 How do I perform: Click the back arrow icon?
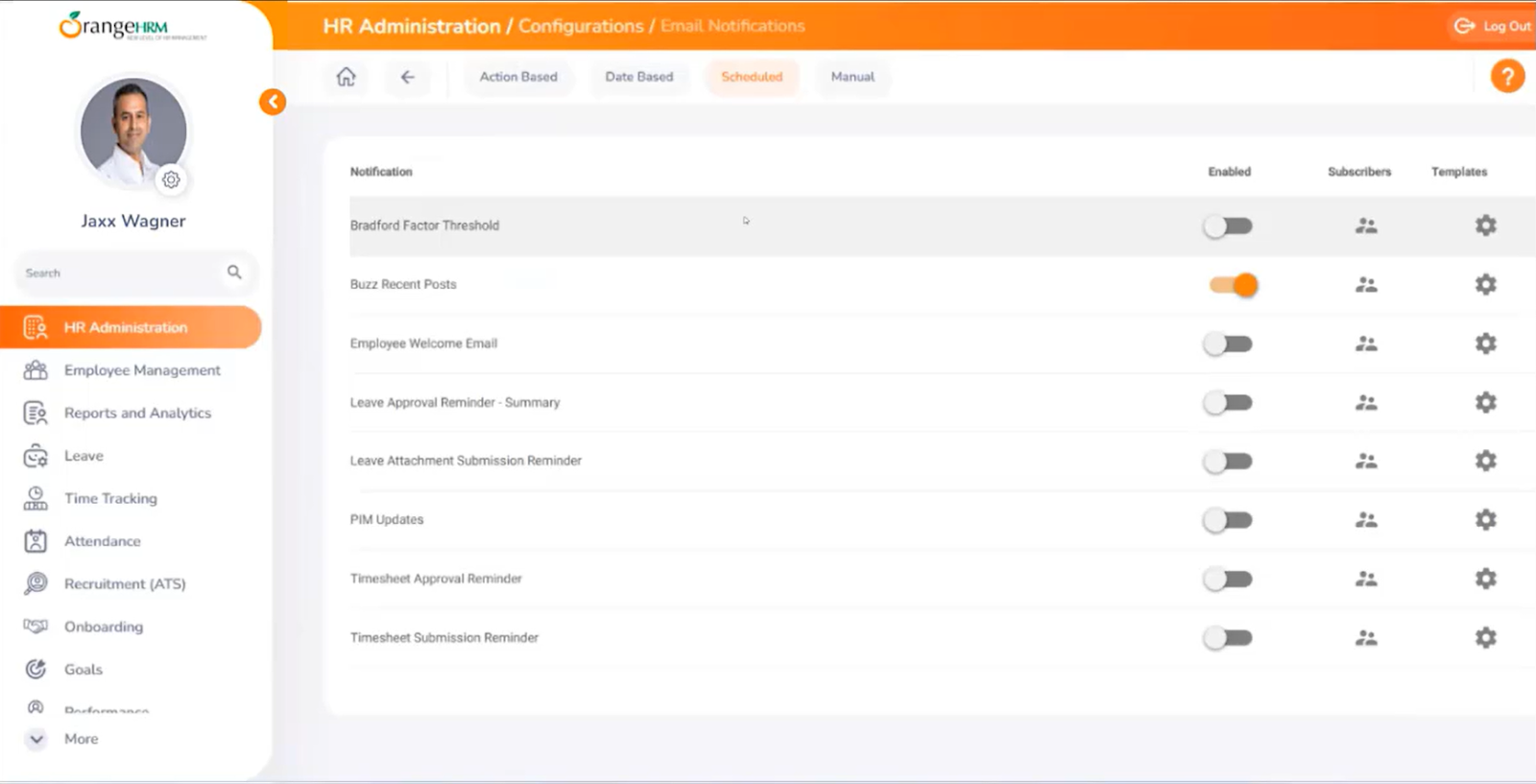click(x=407, y=77)
